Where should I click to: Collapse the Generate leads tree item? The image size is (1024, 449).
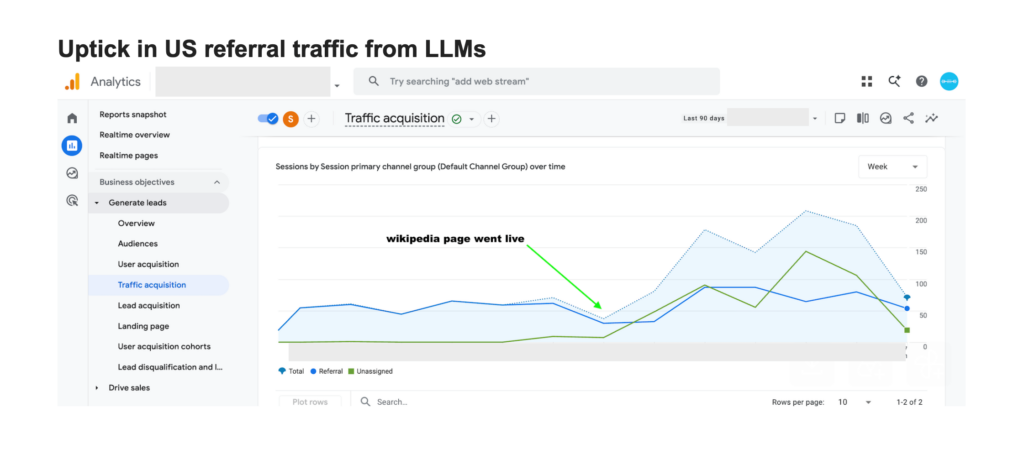coord(97,203)
